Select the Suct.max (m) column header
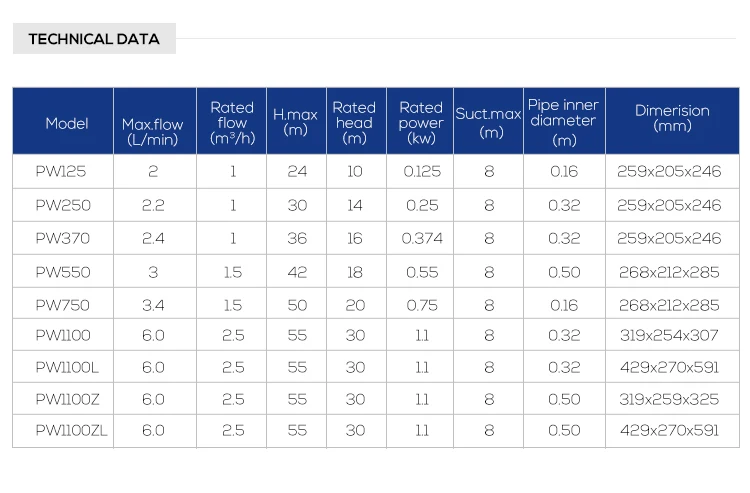Viewport: 750px width, 493px height. (489, 122)
